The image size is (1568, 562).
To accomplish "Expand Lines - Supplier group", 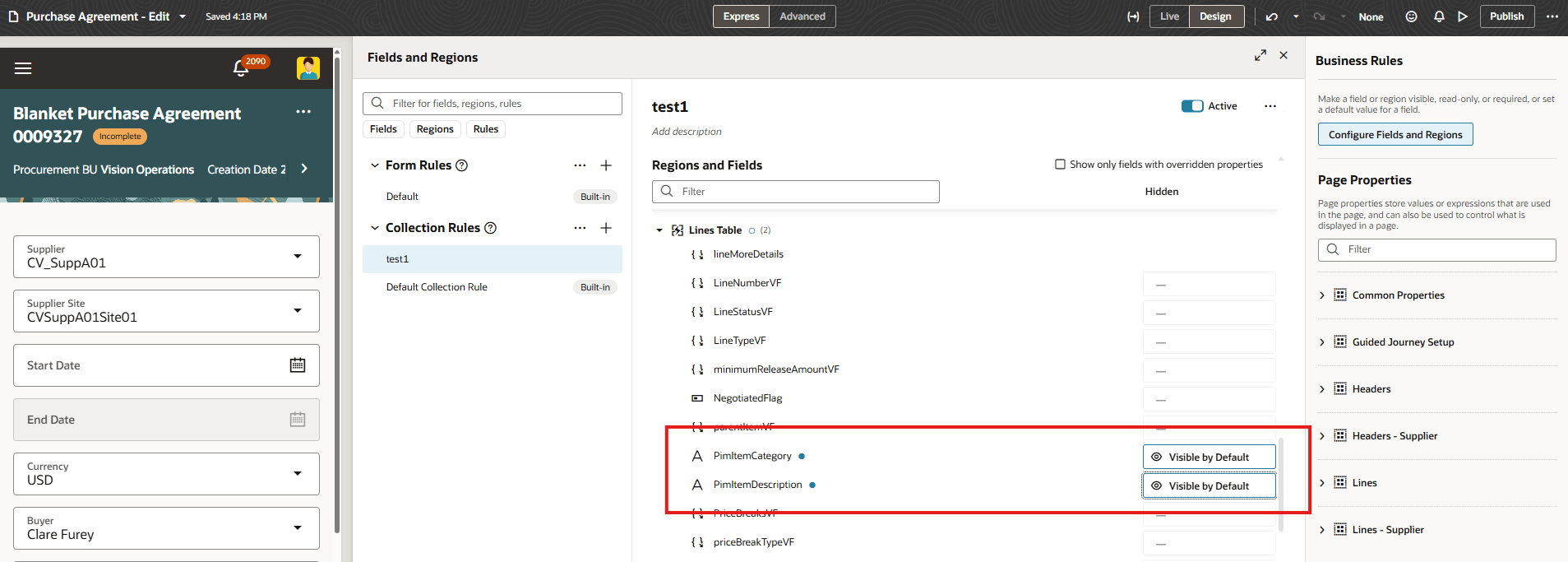I will tap(1321, 530).
